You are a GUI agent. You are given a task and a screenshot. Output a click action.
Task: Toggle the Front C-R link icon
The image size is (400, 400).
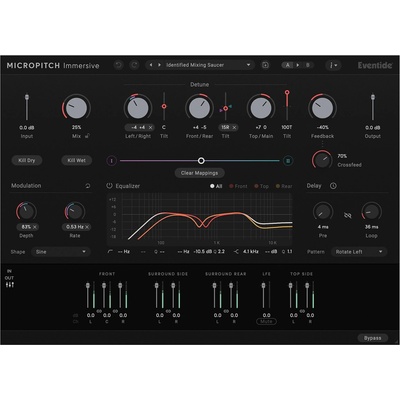click(x=115, y=311)
